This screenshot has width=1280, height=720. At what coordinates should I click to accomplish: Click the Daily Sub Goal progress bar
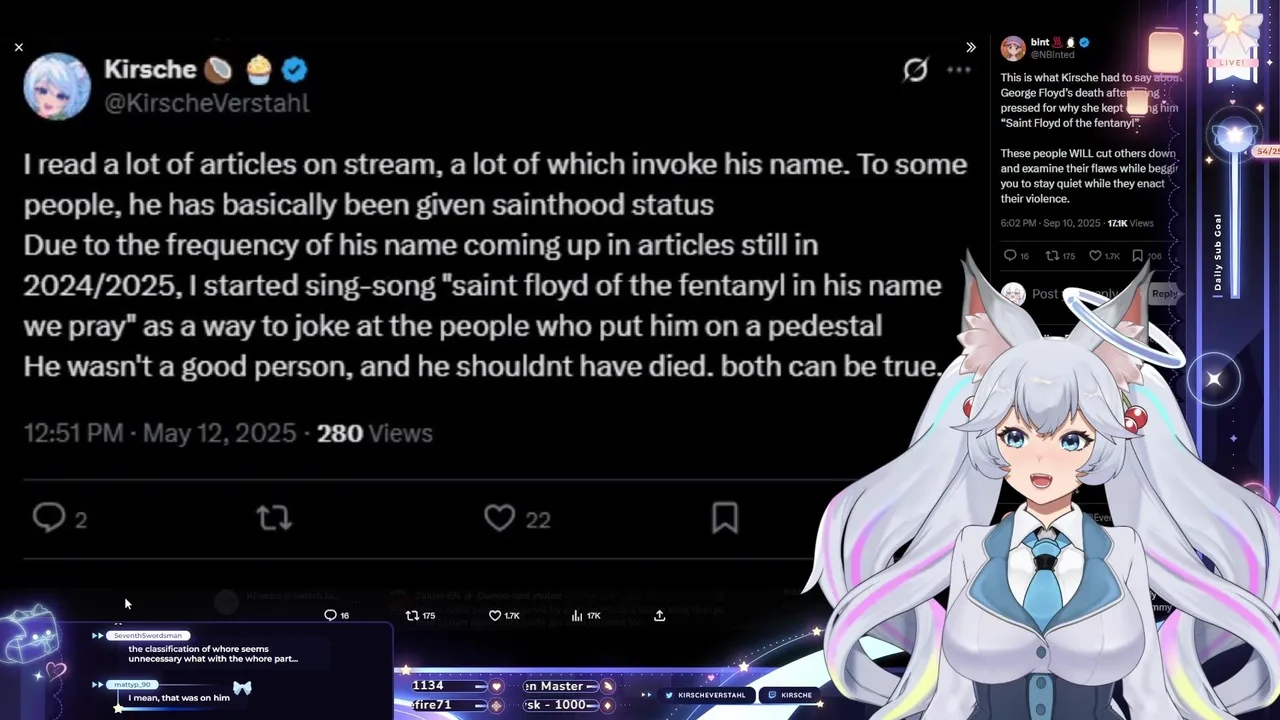tap(1234, 215)
